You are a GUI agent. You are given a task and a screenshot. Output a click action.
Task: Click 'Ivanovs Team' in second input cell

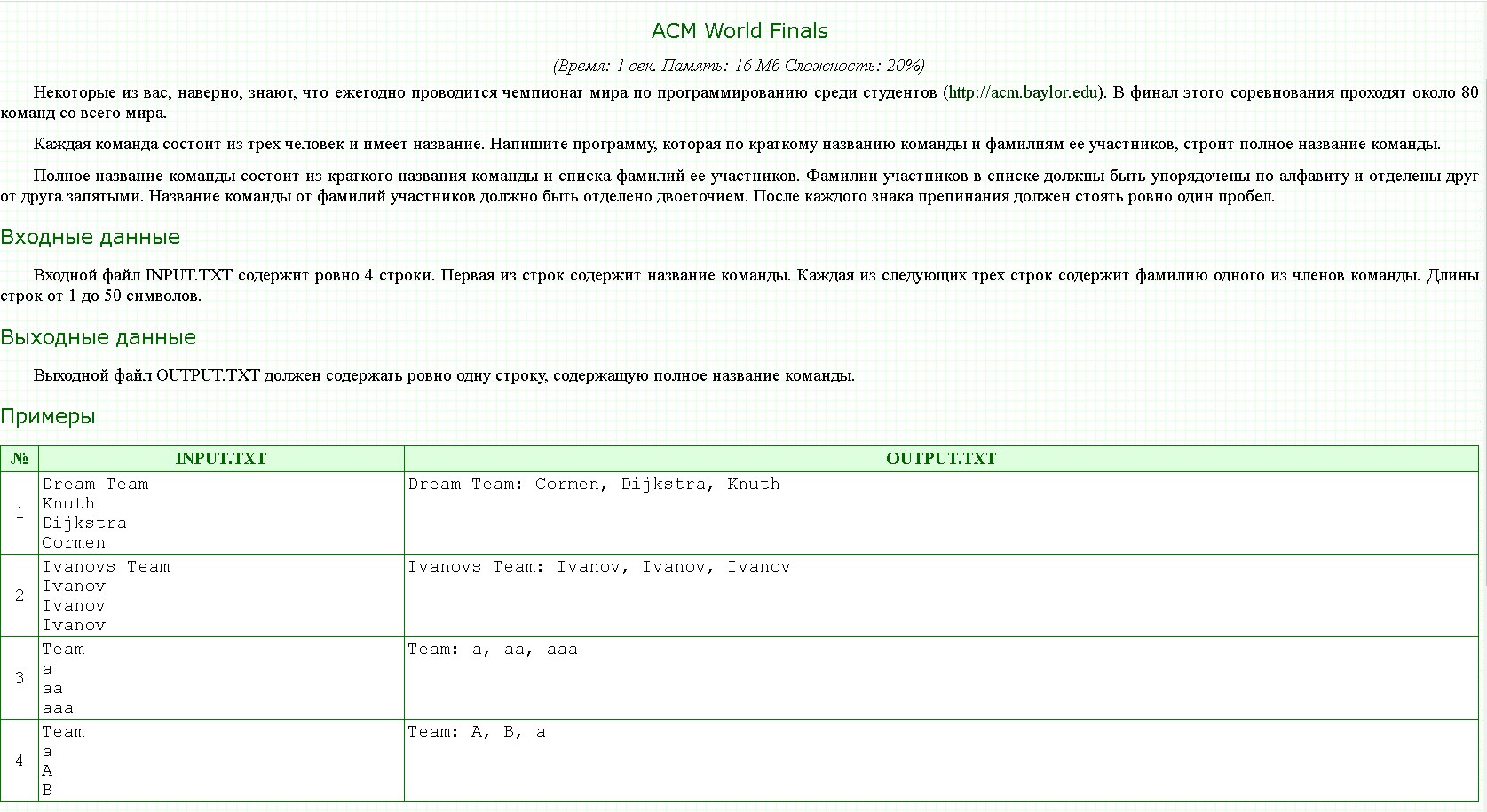(106, 566)
